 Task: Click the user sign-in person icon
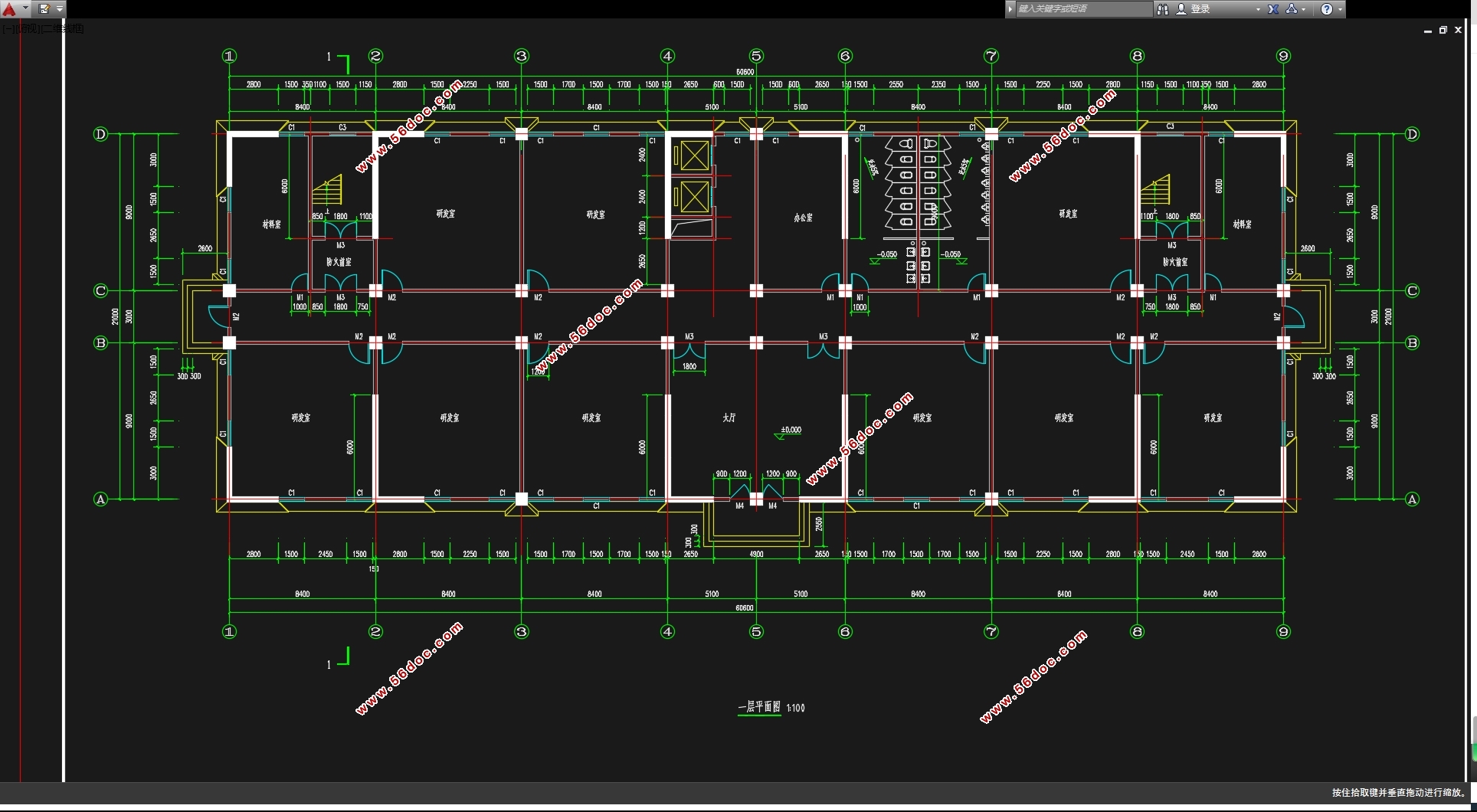click(x=1181, y=9)
